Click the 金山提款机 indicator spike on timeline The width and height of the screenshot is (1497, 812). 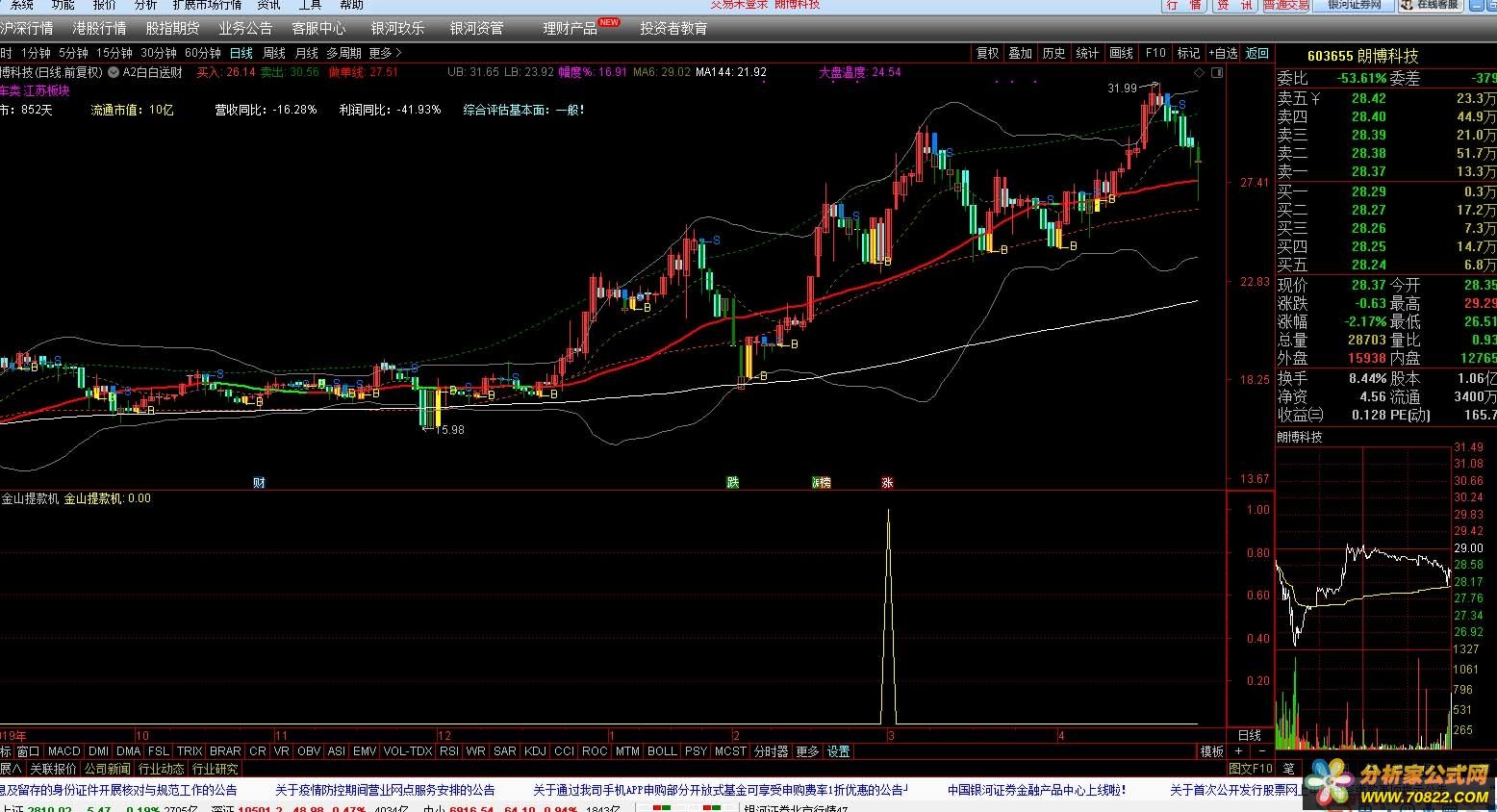888,616
